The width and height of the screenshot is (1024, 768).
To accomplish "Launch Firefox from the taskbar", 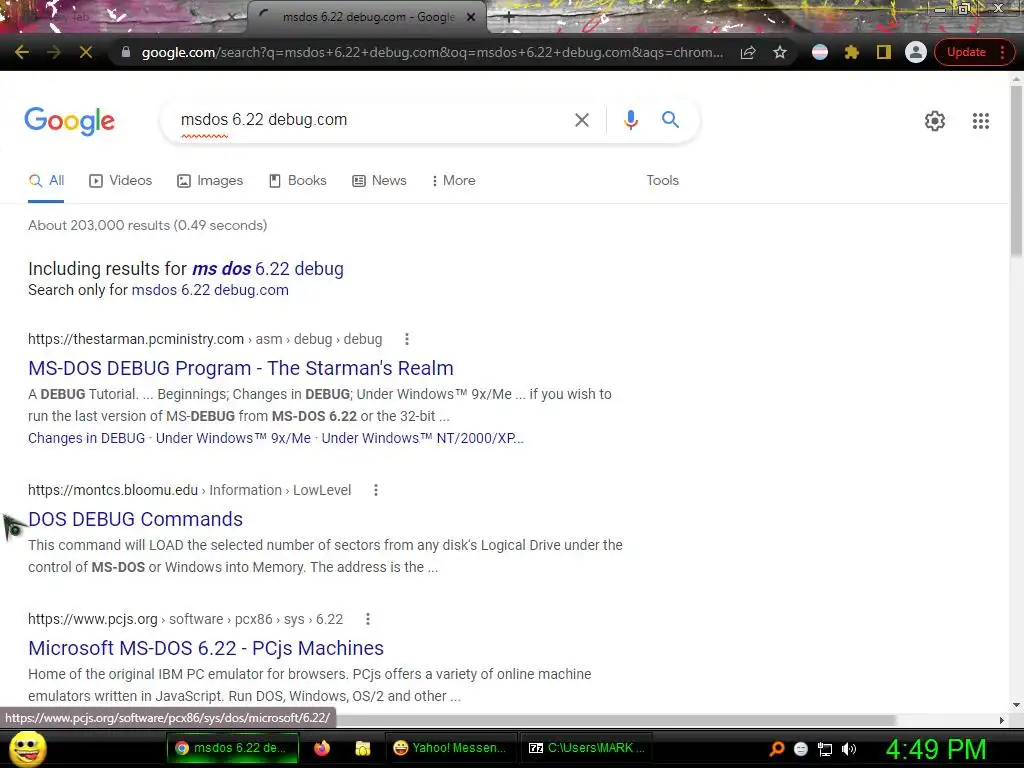I will (x=322, y=748).
